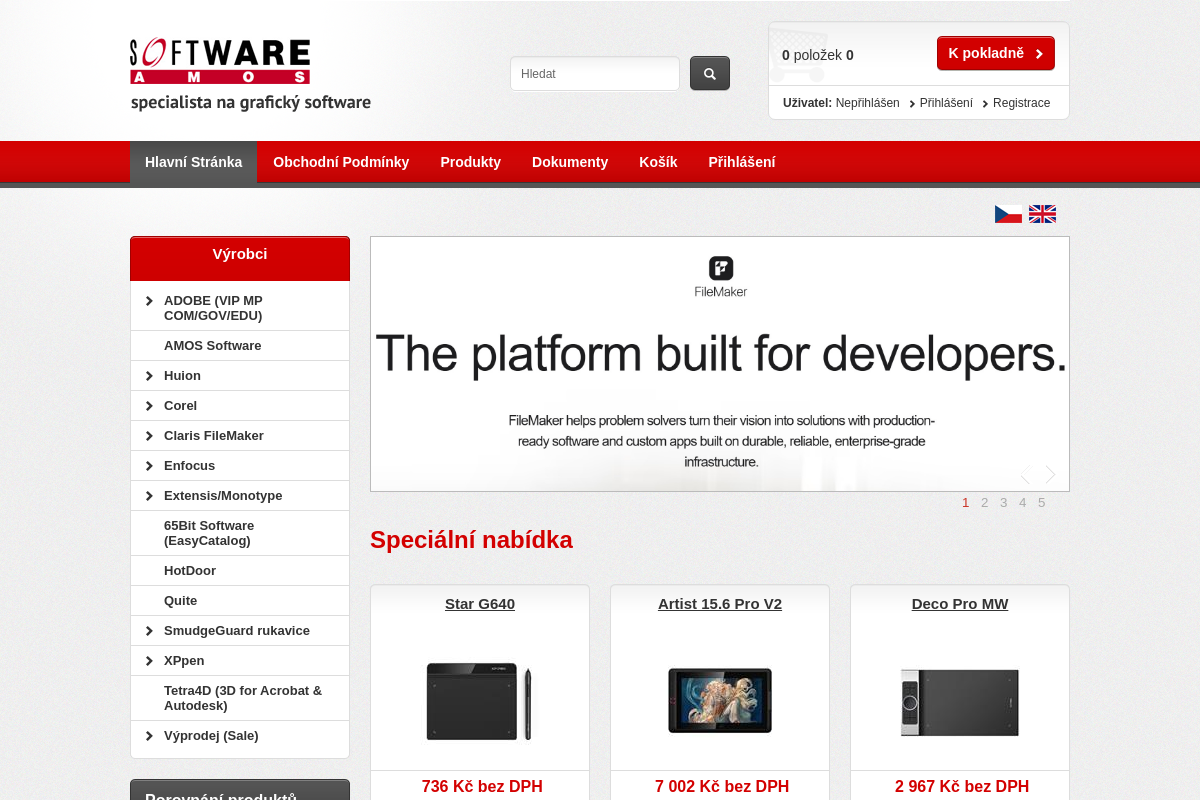Go to banner slide 5

1042,503
